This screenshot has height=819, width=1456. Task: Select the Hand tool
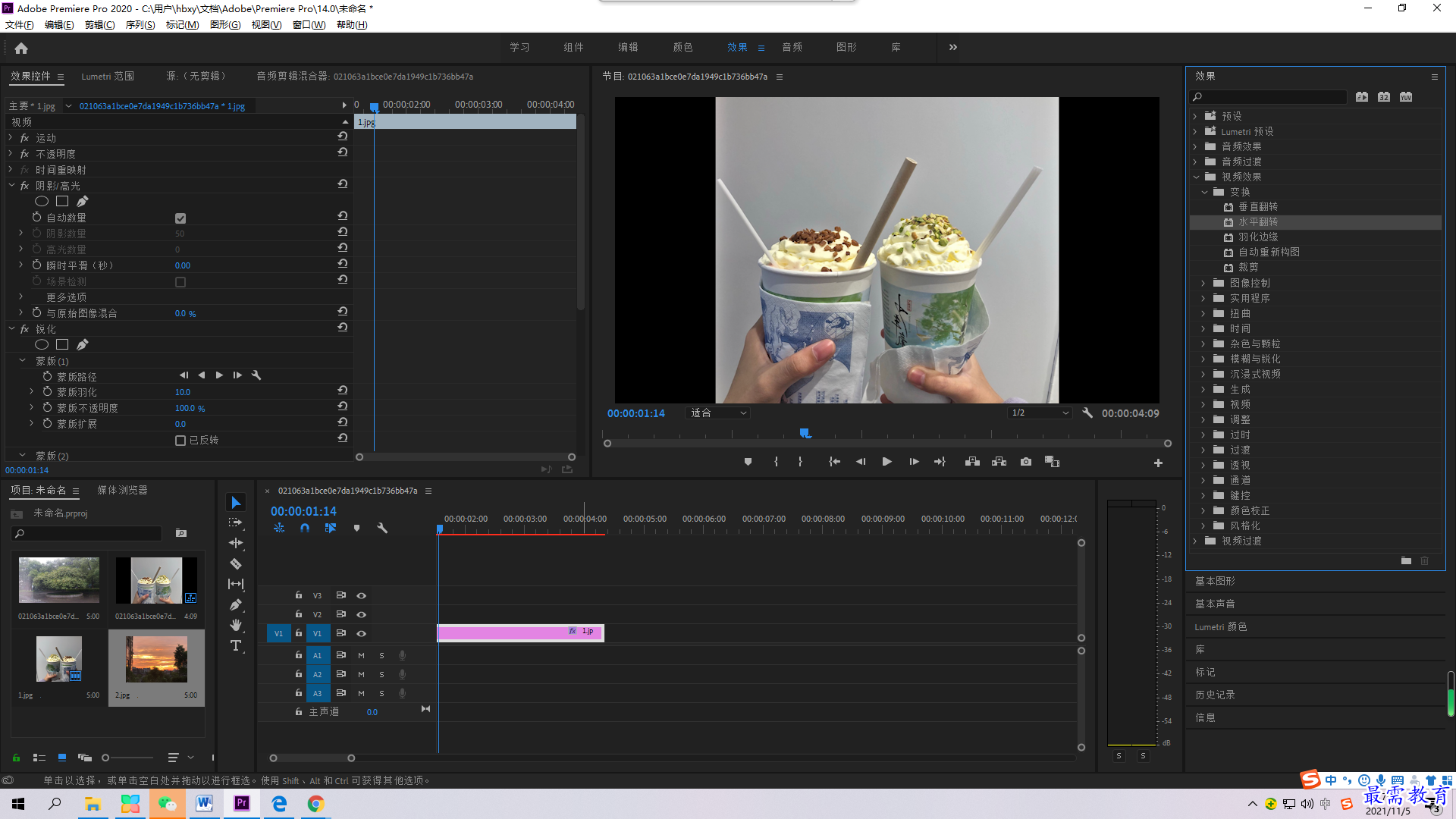click(236, 625)
